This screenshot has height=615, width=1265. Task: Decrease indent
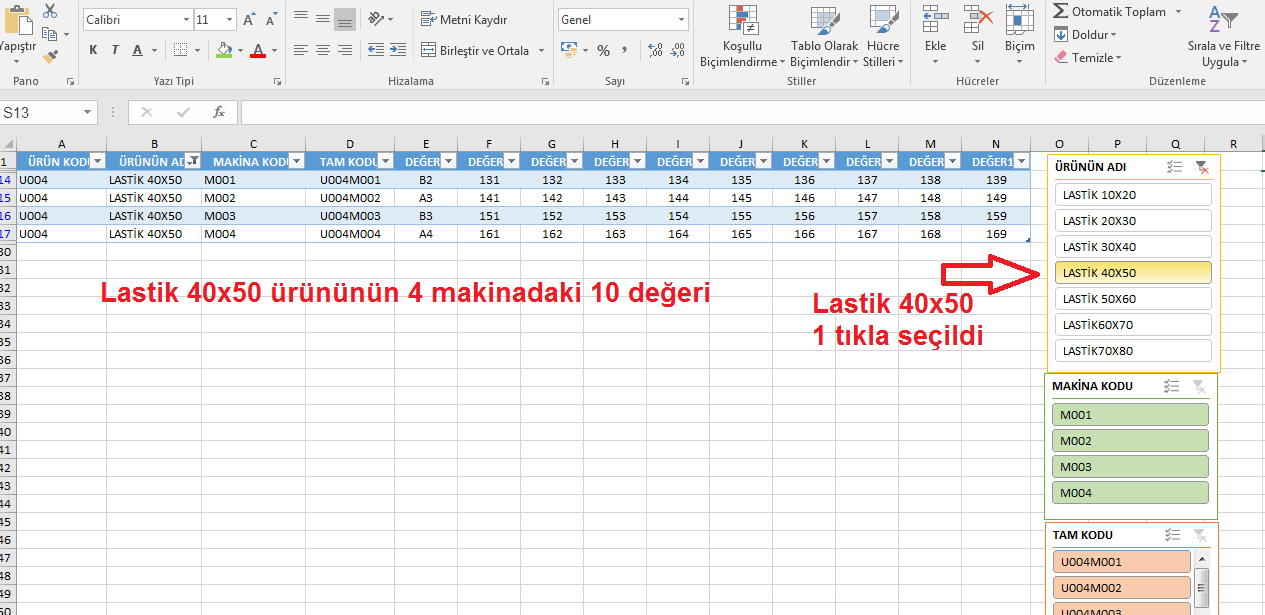click(376, 50)
